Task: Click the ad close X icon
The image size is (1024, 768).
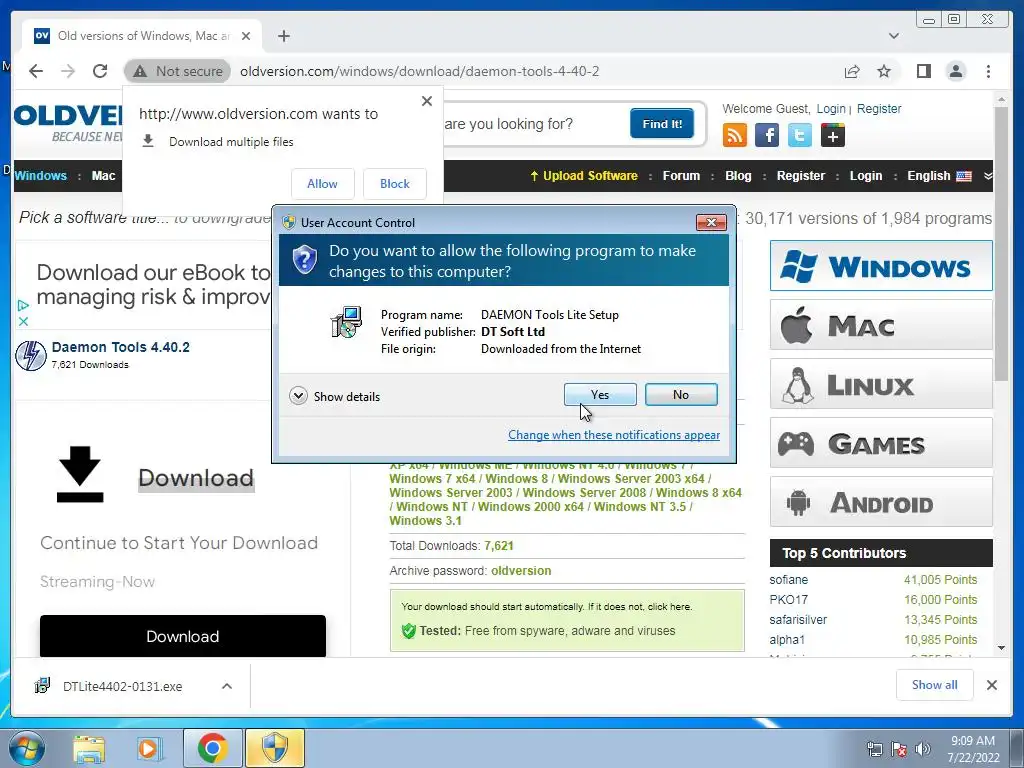Action: (x=23, y=321)
